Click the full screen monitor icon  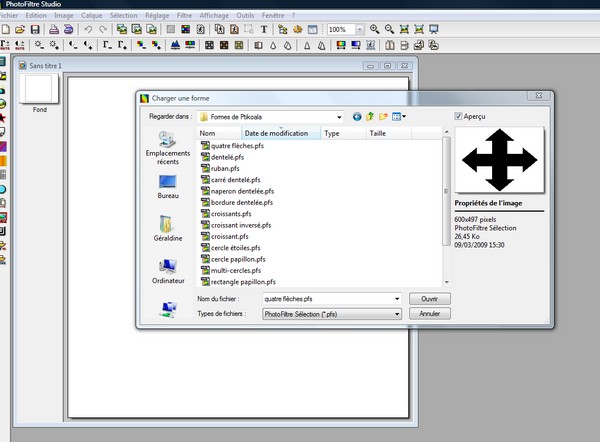tap(434, 29)
